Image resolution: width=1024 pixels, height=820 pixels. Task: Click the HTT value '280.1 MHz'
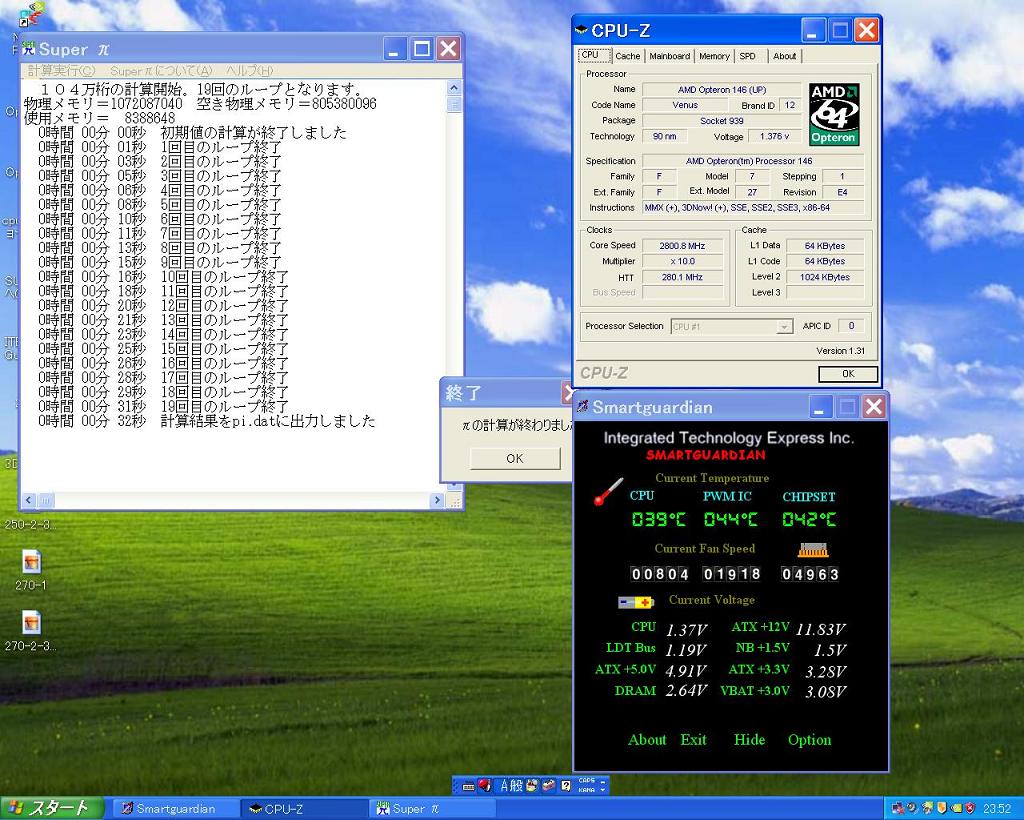[x=682, y=277]
